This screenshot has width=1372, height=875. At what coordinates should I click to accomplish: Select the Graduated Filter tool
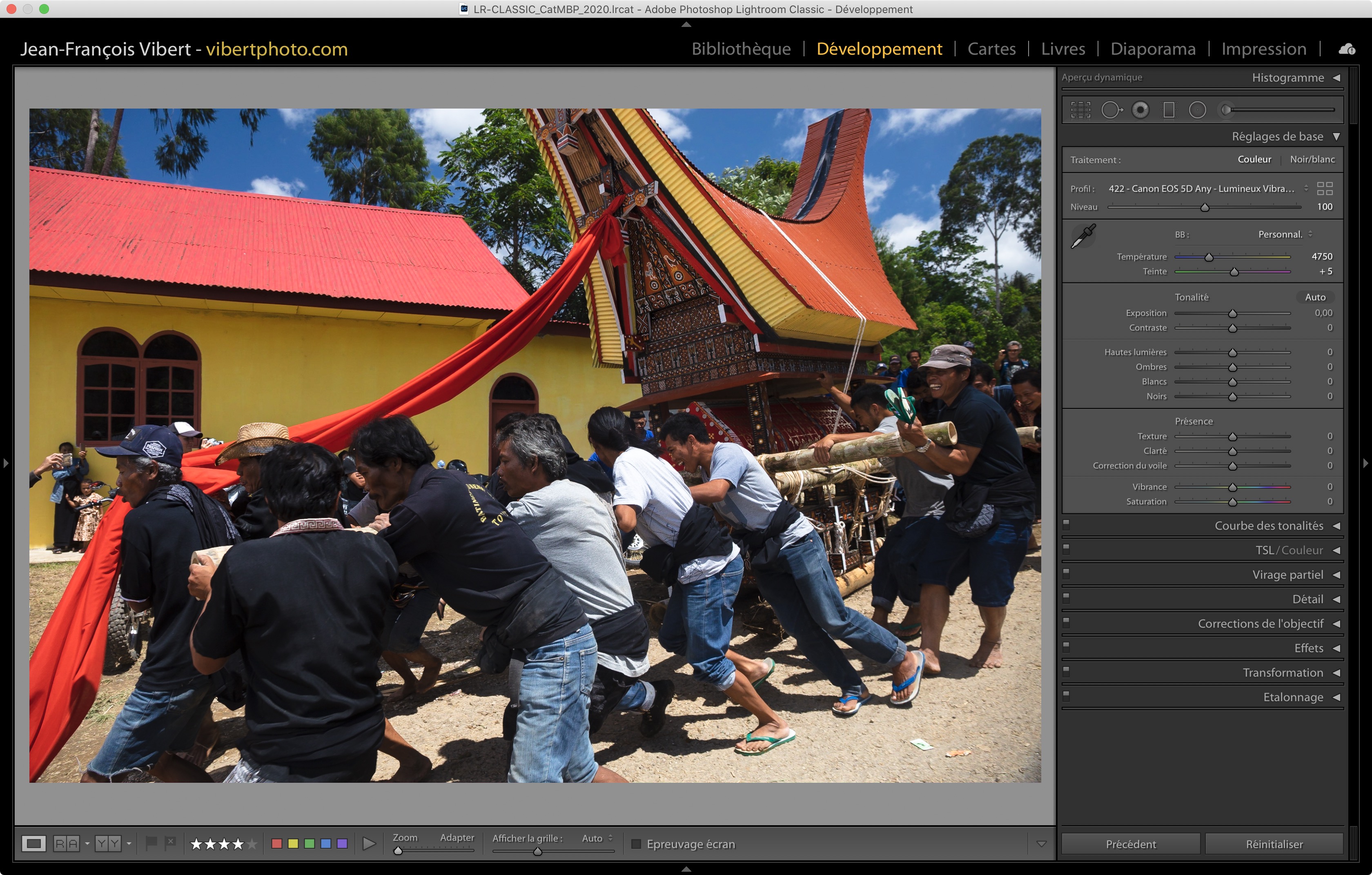pos(1169,110)
